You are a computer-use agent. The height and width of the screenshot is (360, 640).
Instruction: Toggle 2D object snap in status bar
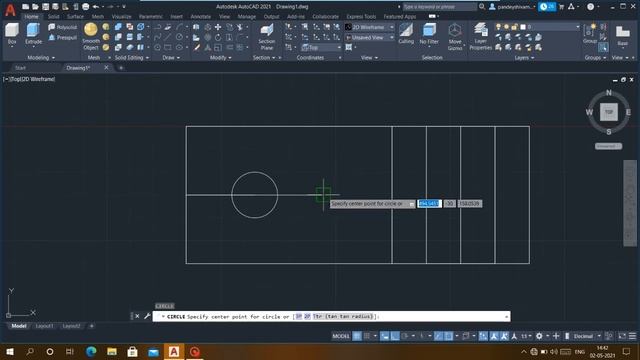pos(448,336)
